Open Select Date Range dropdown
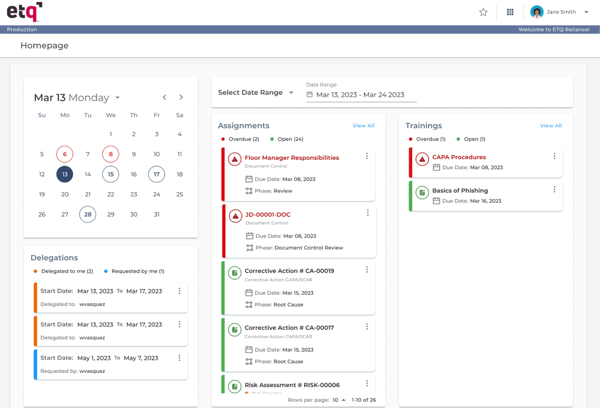The width and height of the screenshot is (600, 408). (255, 93)
